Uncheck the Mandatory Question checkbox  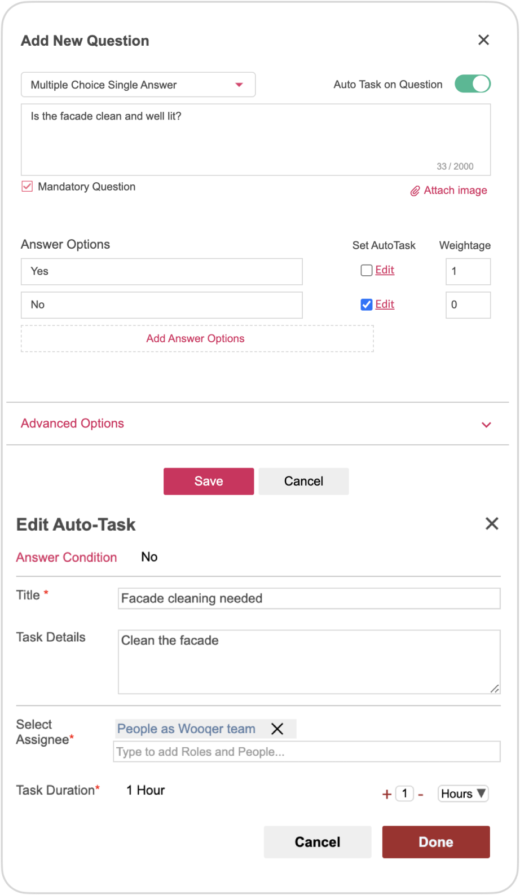click(x=27, y=187)
